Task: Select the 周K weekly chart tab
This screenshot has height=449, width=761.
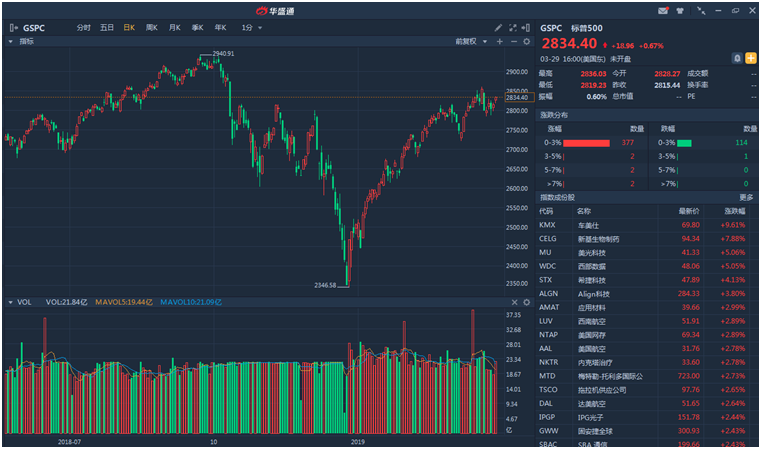Action: click(152, 28)
